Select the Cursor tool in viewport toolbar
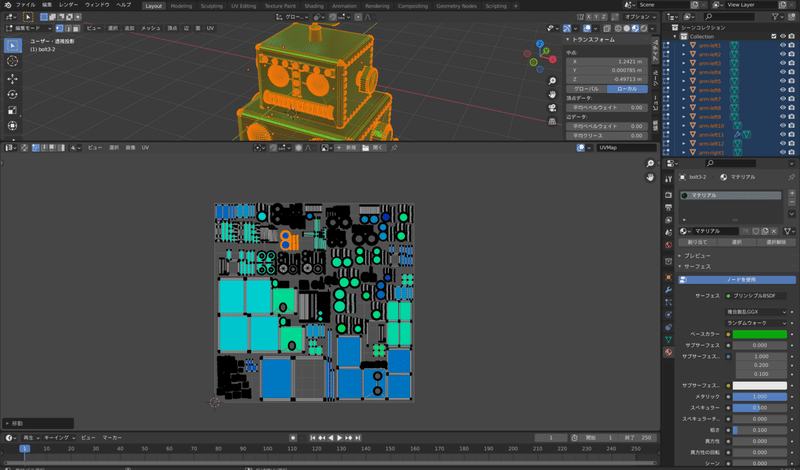Screen dimensions: 800x470 (x=12, y=61)
